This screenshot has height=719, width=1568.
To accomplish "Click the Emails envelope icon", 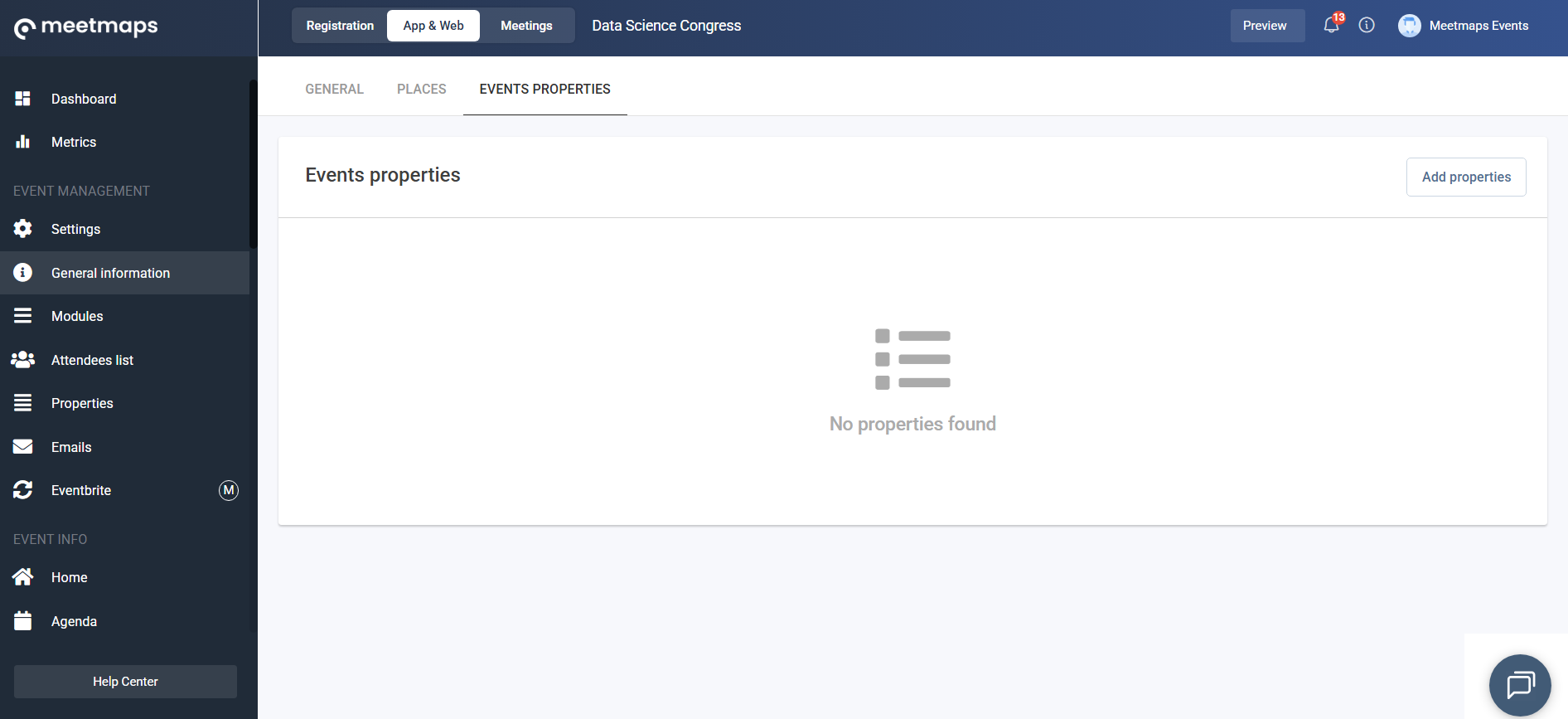I will point(23,447).
